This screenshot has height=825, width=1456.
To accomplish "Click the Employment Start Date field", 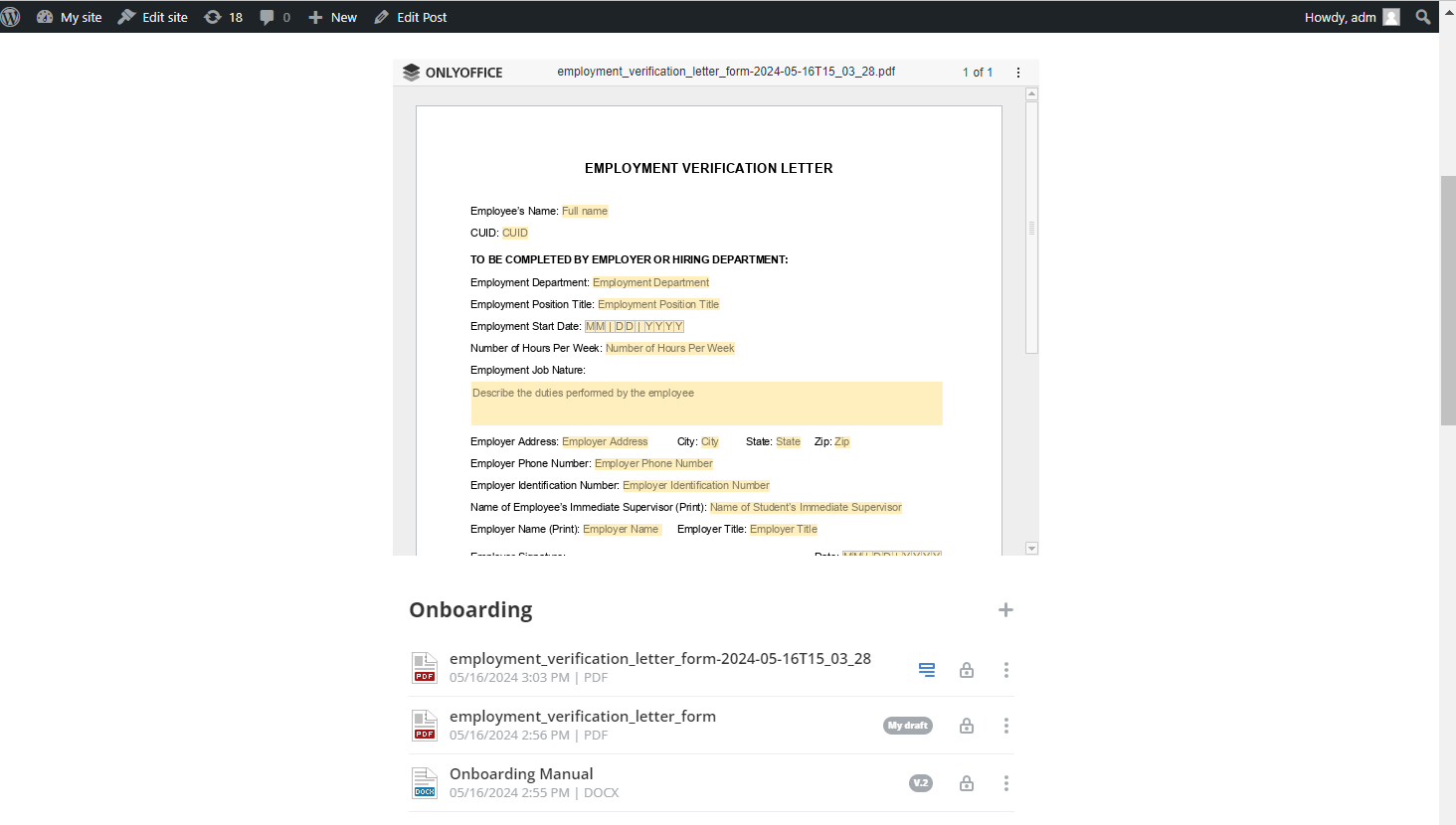I will coord(635,326).
